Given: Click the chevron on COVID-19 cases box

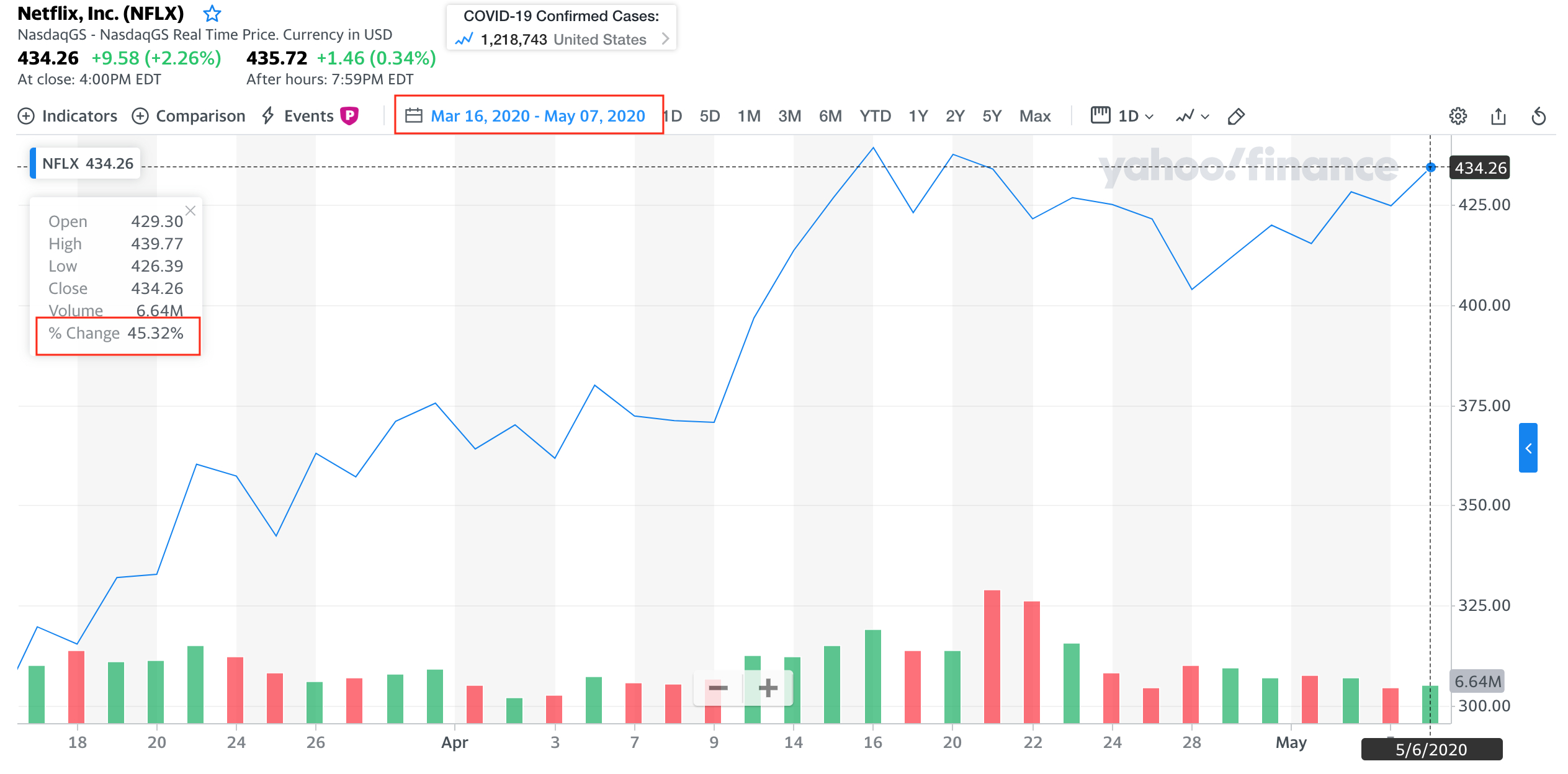Looking at the screenshot, I should pyautogui.click(x=665, y=39).
